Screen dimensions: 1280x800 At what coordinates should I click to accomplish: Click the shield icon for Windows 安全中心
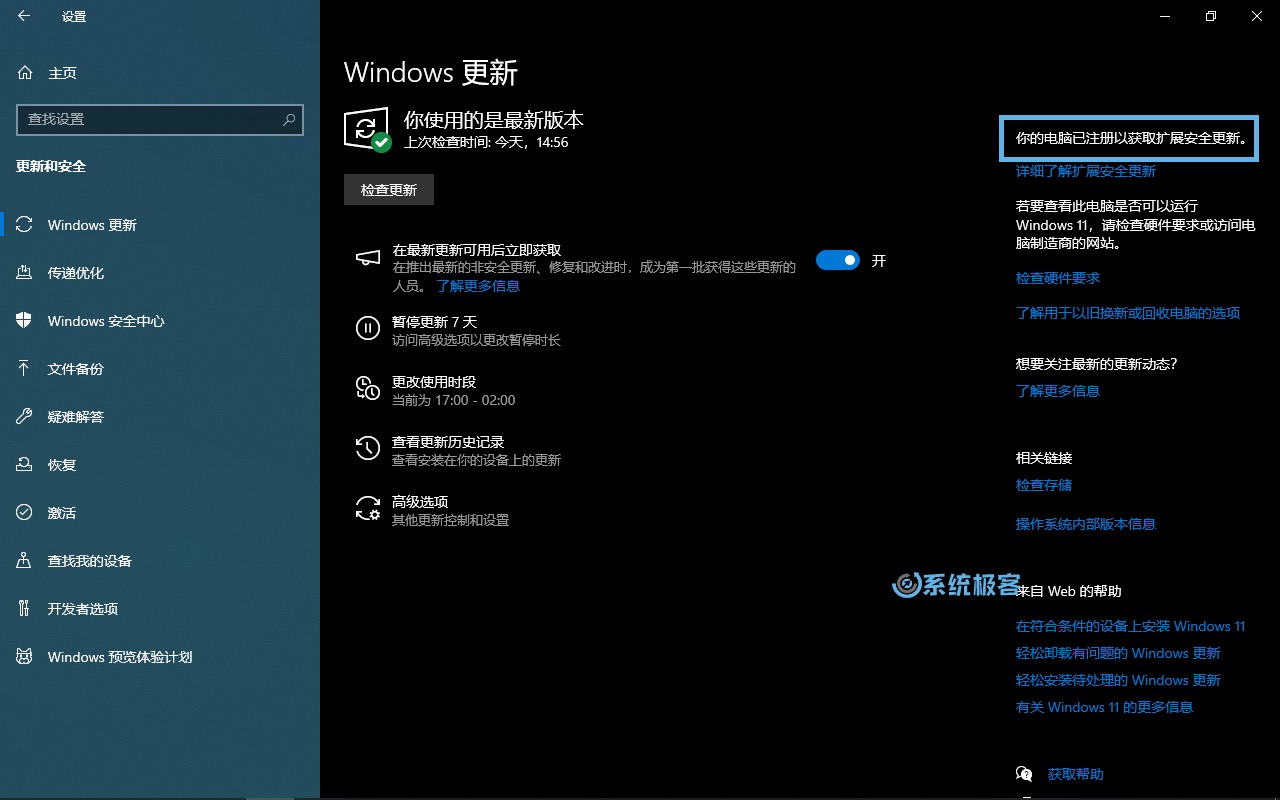pyautogui.click(x=25, y=321)
